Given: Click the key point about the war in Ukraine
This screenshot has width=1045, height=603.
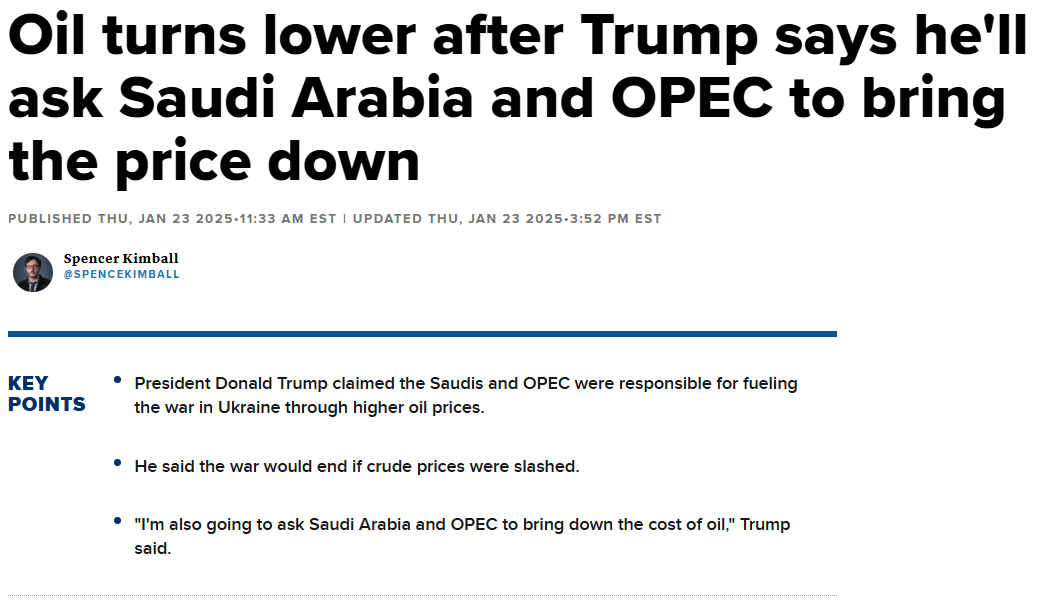Looking at the screenshot, I should pyautogui.click(x=466, y=395).
